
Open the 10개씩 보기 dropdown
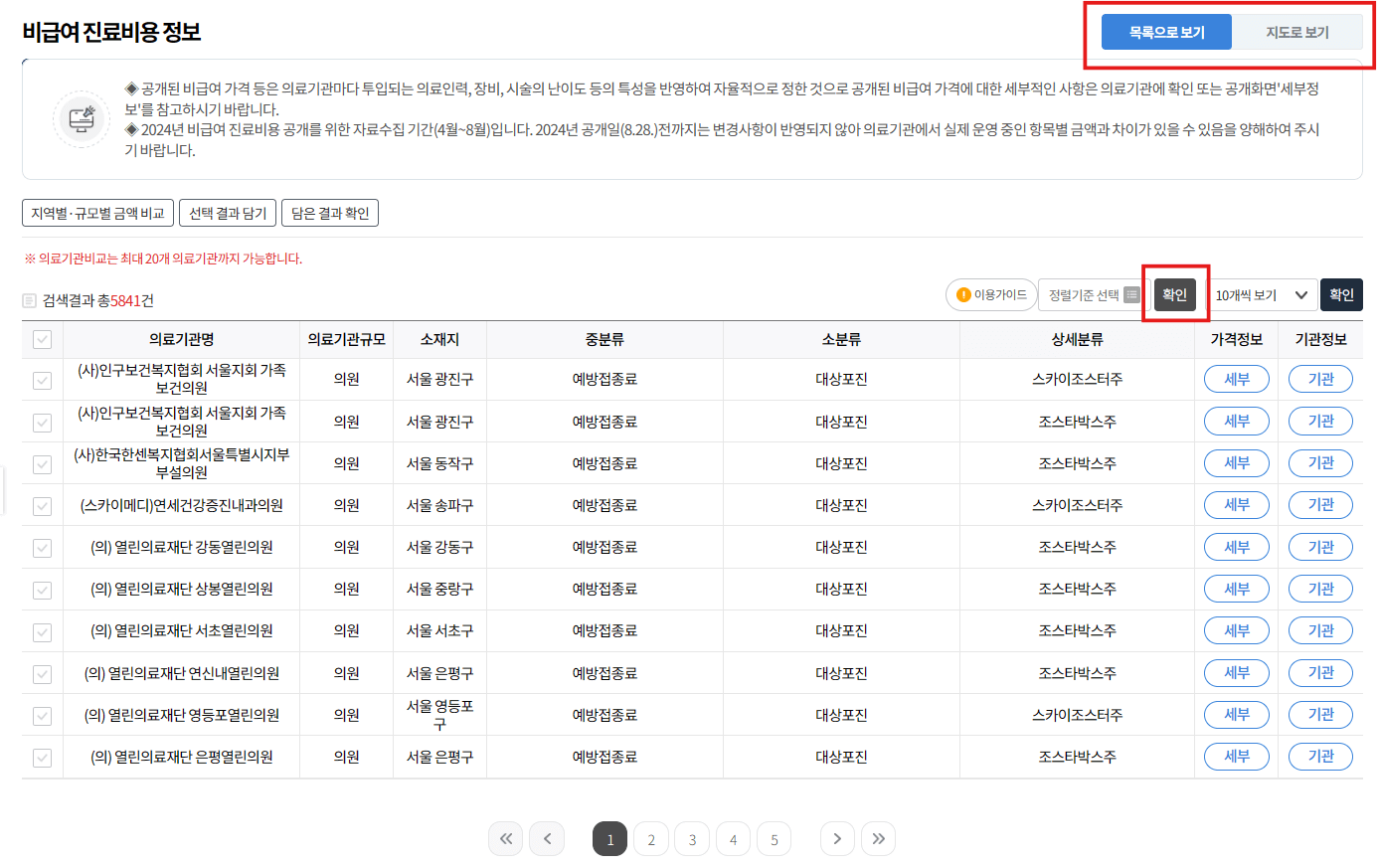(1261, 294)
